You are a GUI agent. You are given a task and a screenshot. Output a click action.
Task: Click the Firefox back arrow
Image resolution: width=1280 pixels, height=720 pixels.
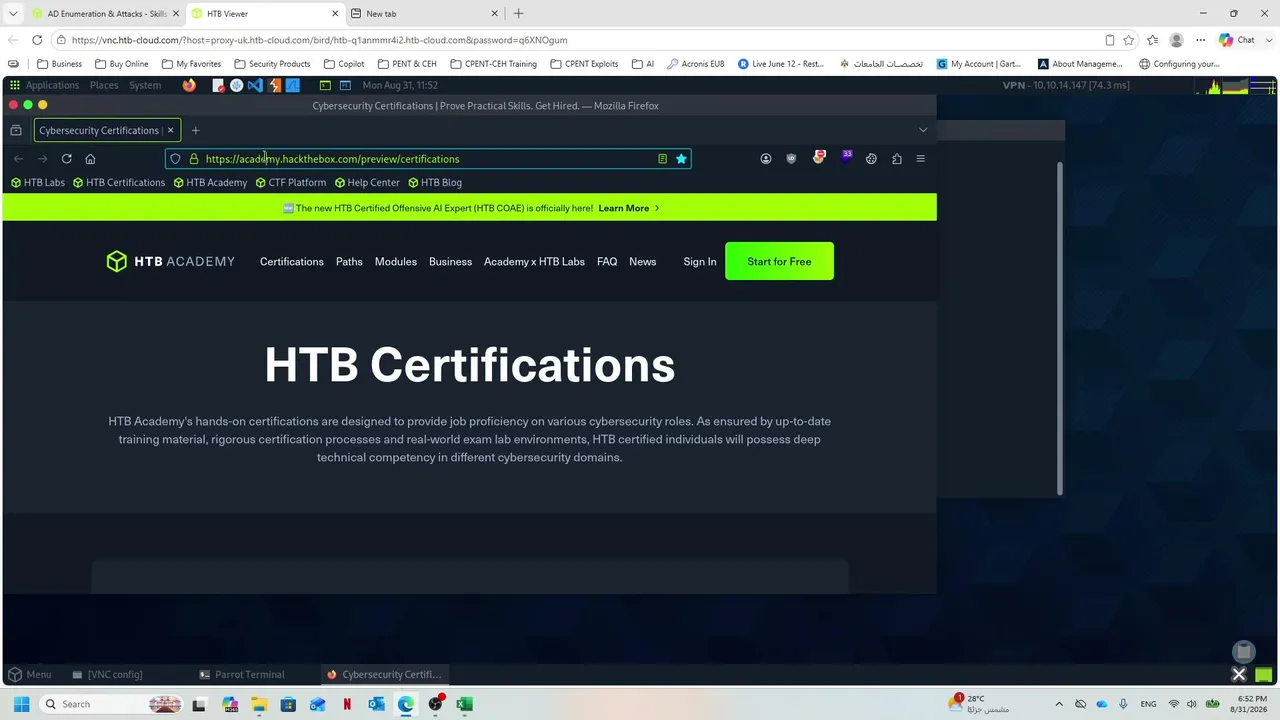pyautogui.click(x=18, y=159)
